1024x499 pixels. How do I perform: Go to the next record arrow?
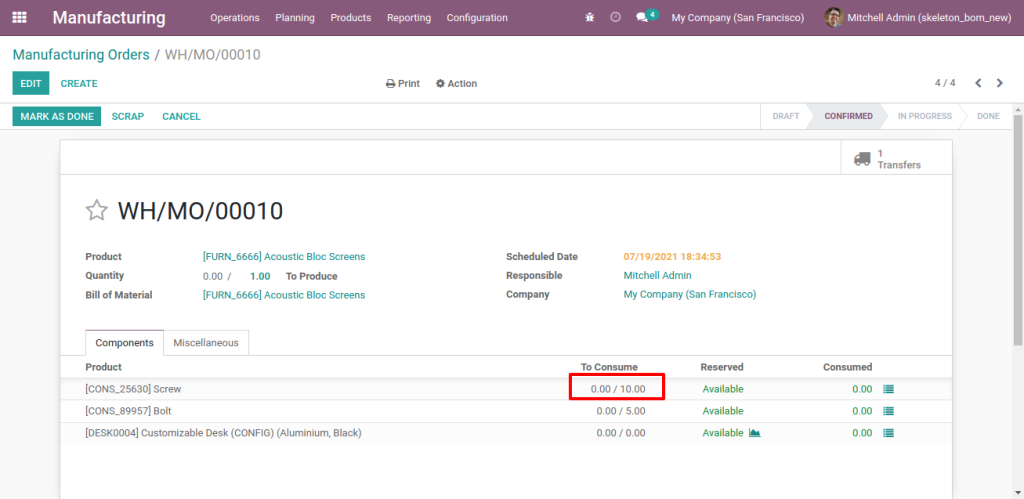click(x=999, y=83)
